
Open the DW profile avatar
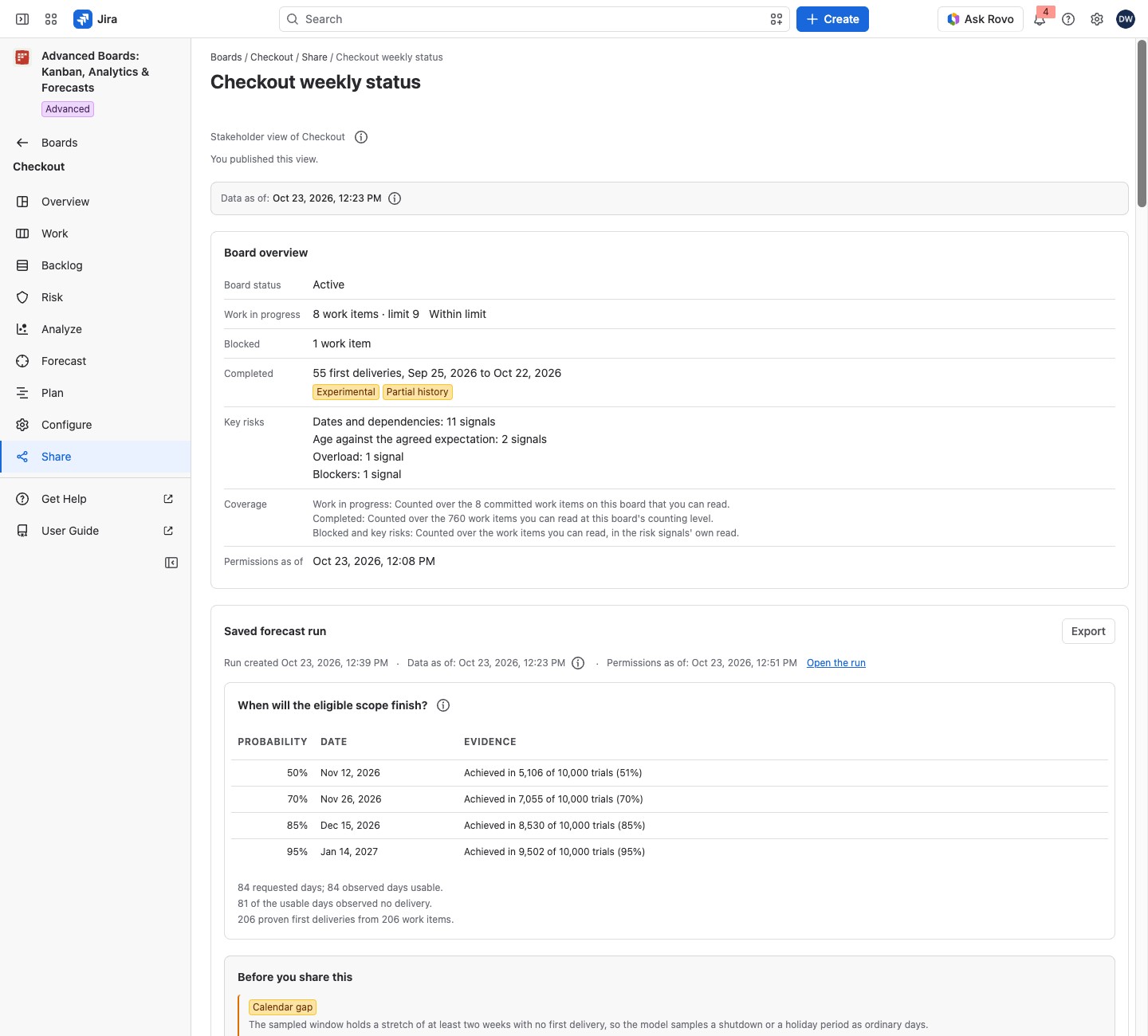point(1126,19)
